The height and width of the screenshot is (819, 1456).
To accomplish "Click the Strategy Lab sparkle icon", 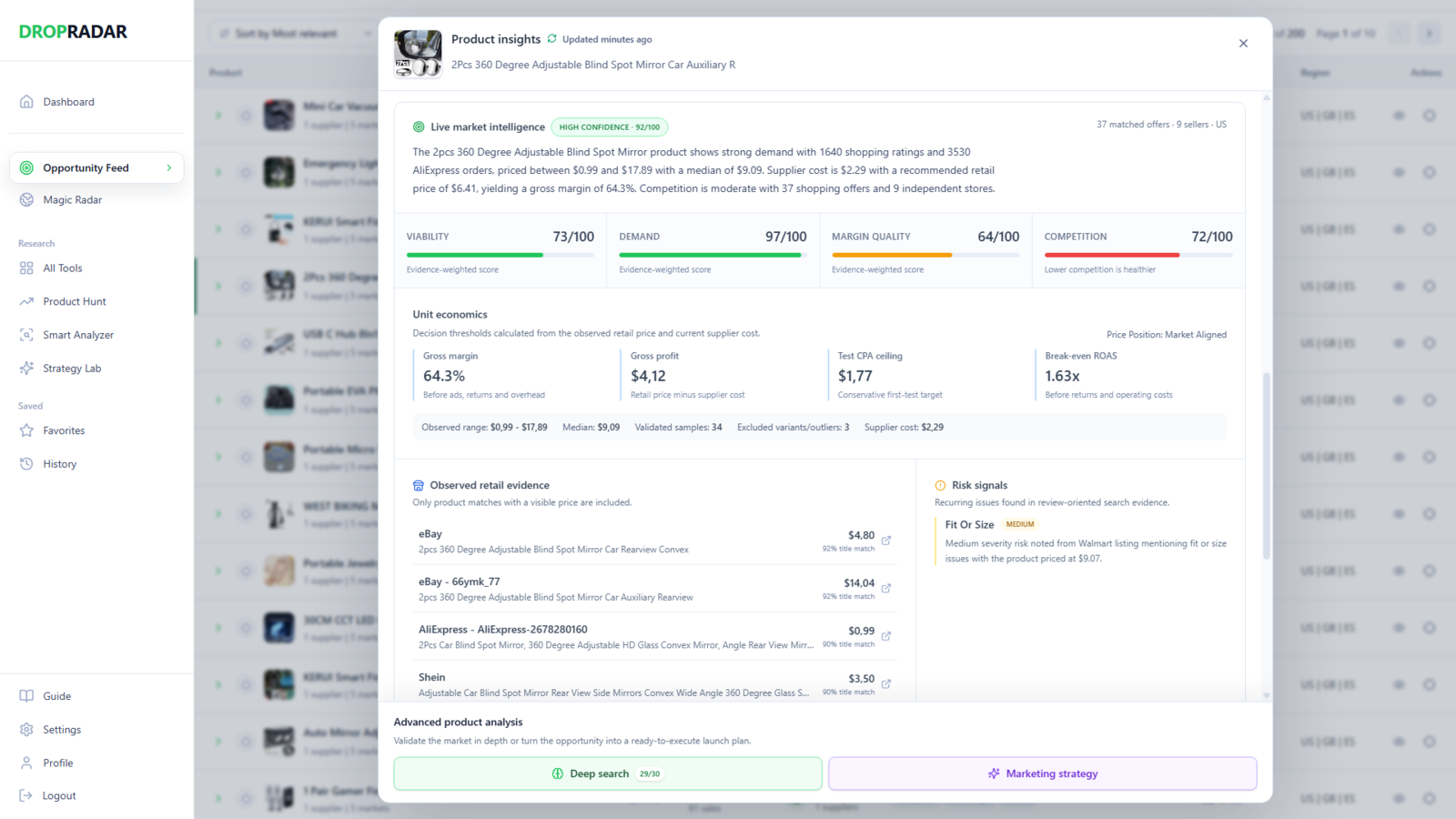I will tap(26, 369).
